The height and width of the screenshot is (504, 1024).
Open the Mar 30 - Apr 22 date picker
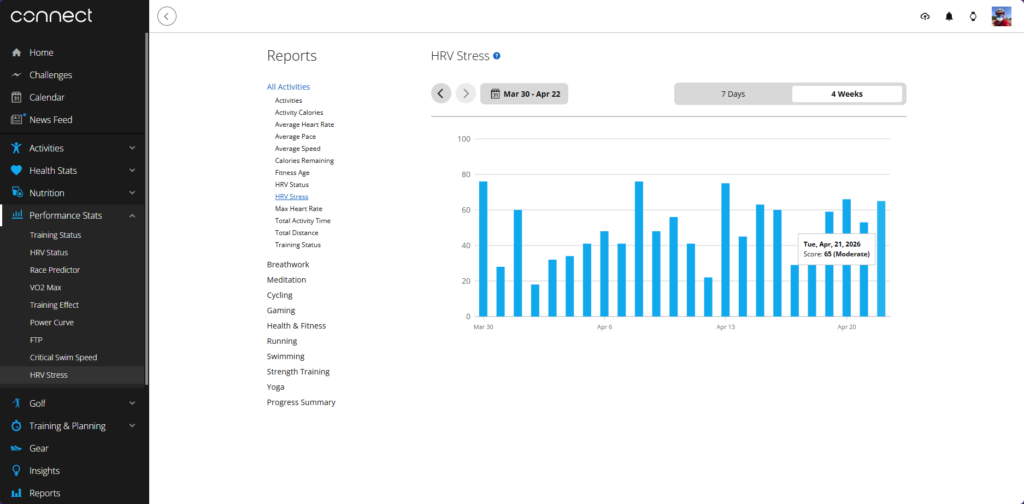pyautogui.click(x=524, y=93)
